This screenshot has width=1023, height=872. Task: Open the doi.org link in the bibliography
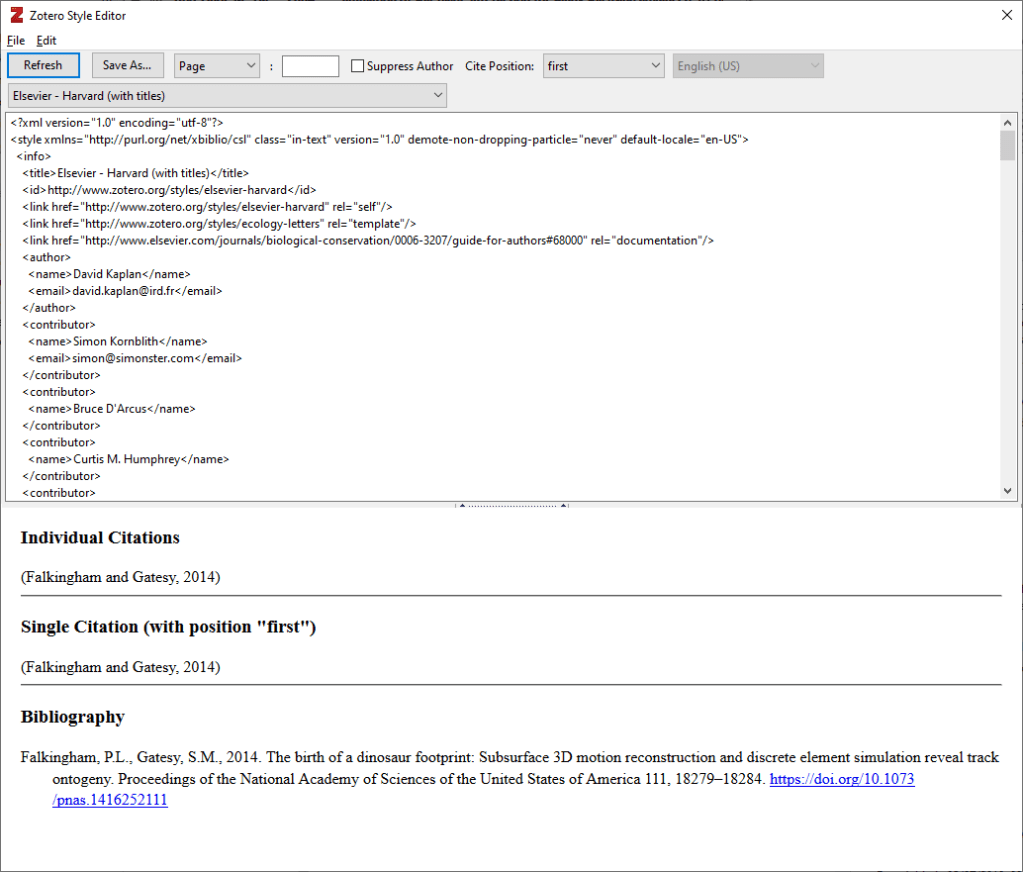pos(840,780)
